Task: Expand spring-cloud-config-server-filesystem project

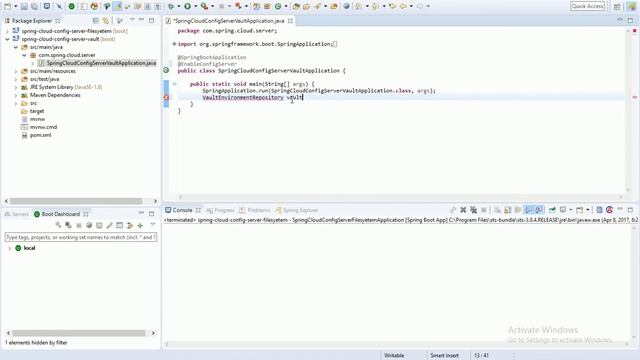Action: [x=7, y=31]
